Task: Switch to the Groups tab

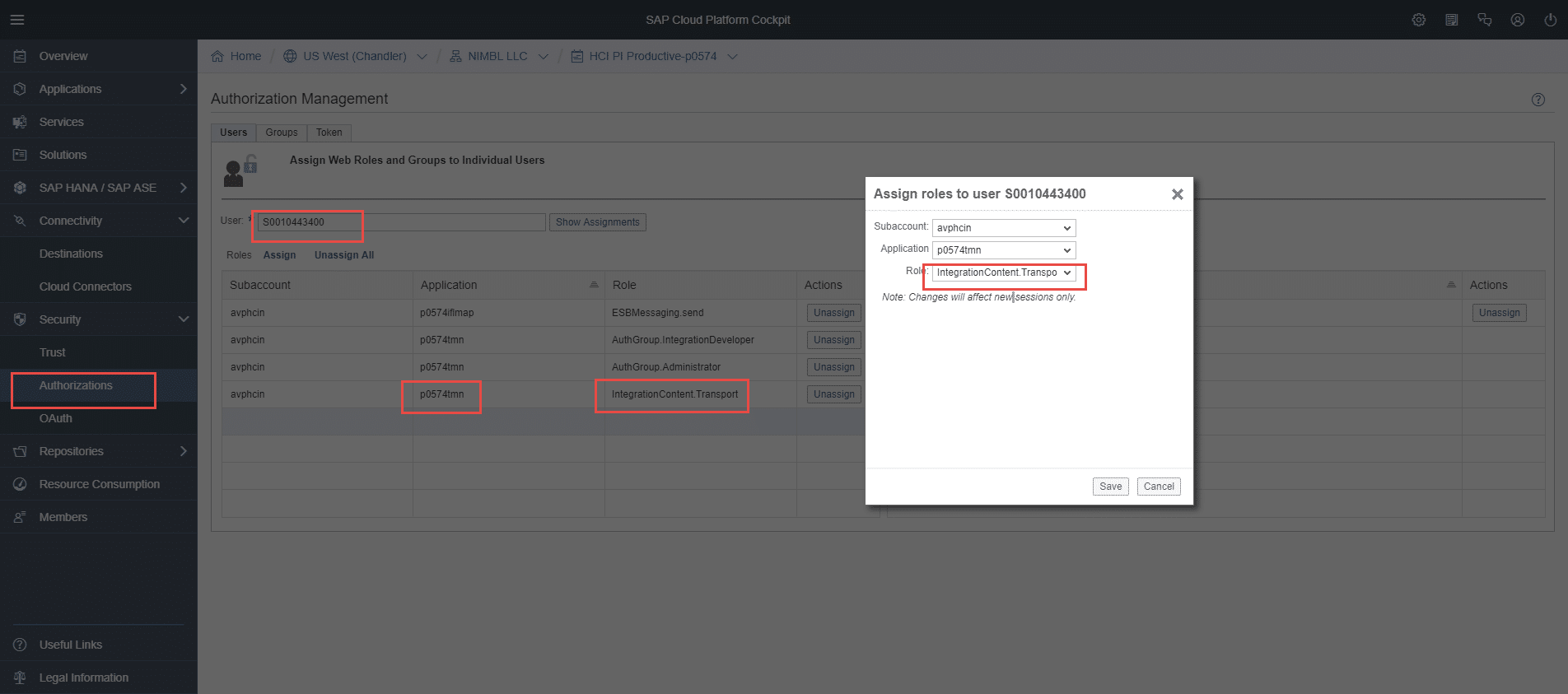Action: (x=281, y=133)
